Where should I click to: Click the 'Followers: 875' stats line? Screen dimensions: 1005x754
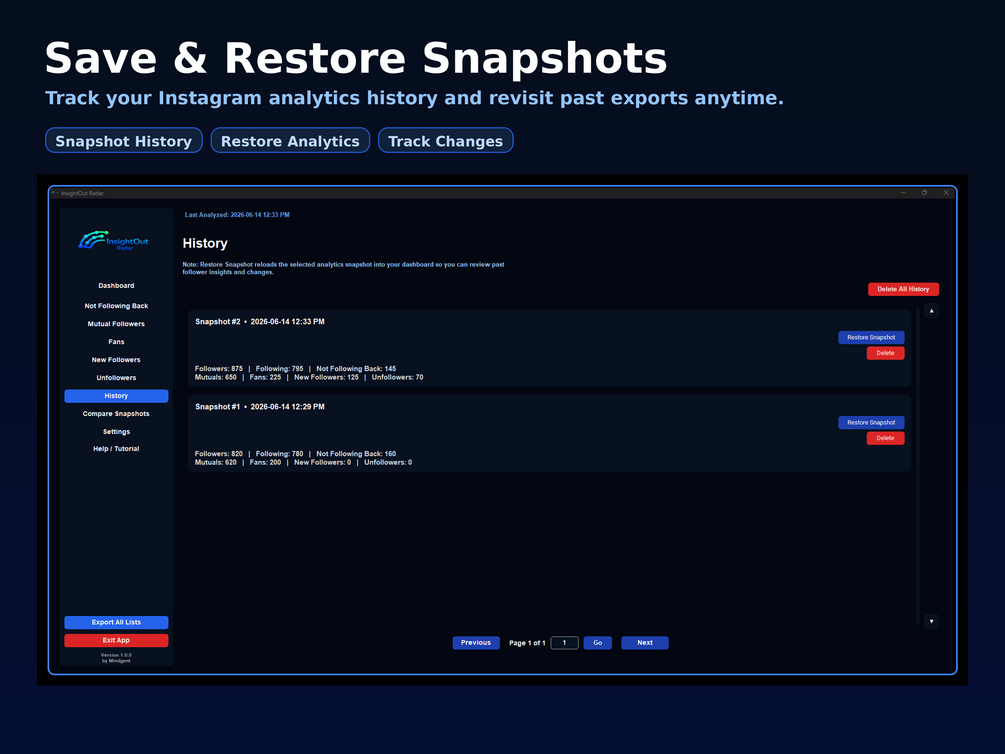(x=295, y=369)
